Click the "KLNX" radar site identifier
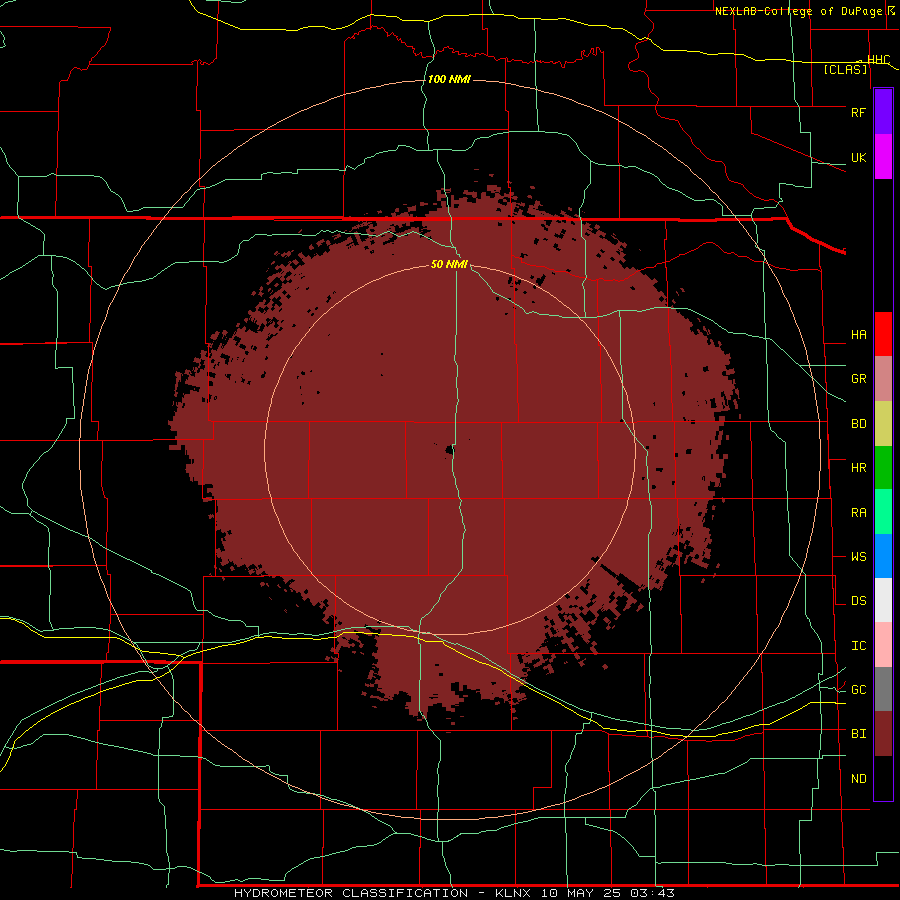This screenshot has height=900, width=900. point(514,893)
